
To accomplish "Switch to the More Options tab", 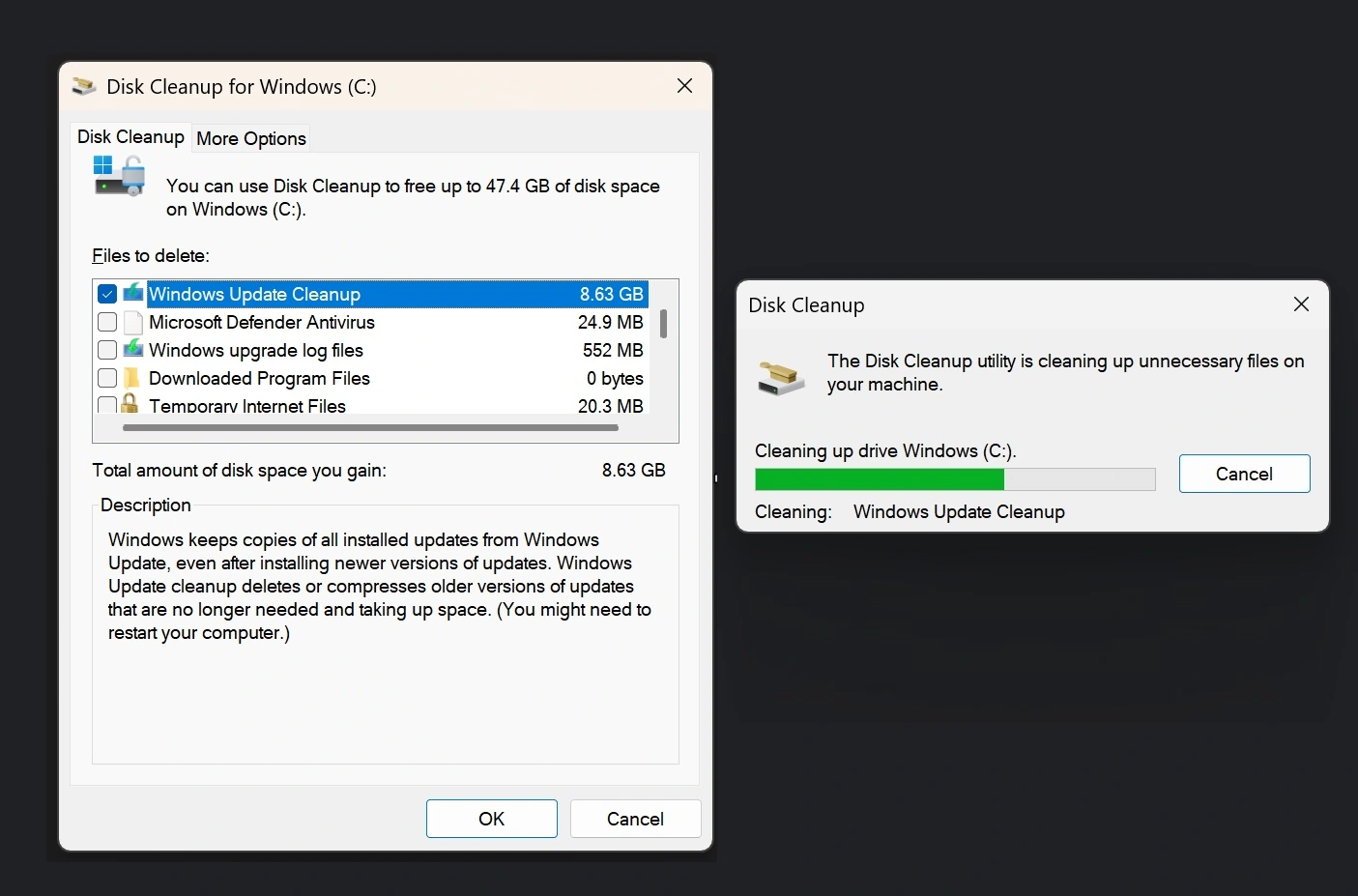I will pyautogui.click(x=250, y=138).
